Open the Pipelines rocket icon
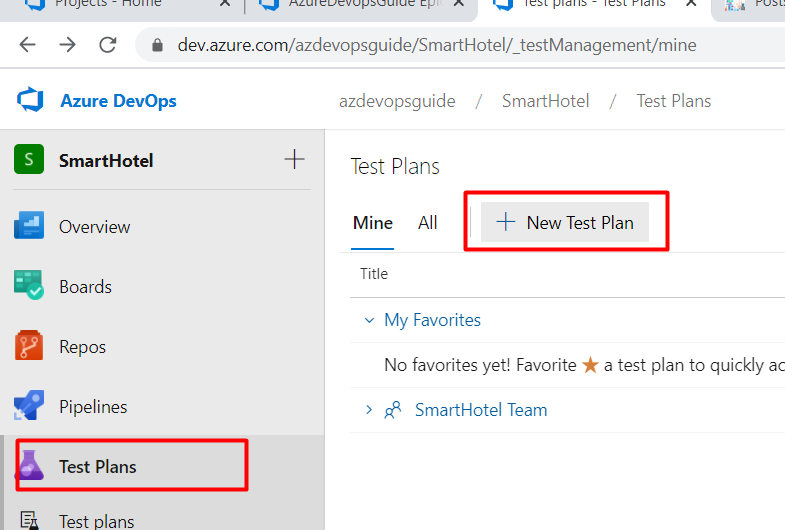Screen dimensions: 785x530 [29, 405]
